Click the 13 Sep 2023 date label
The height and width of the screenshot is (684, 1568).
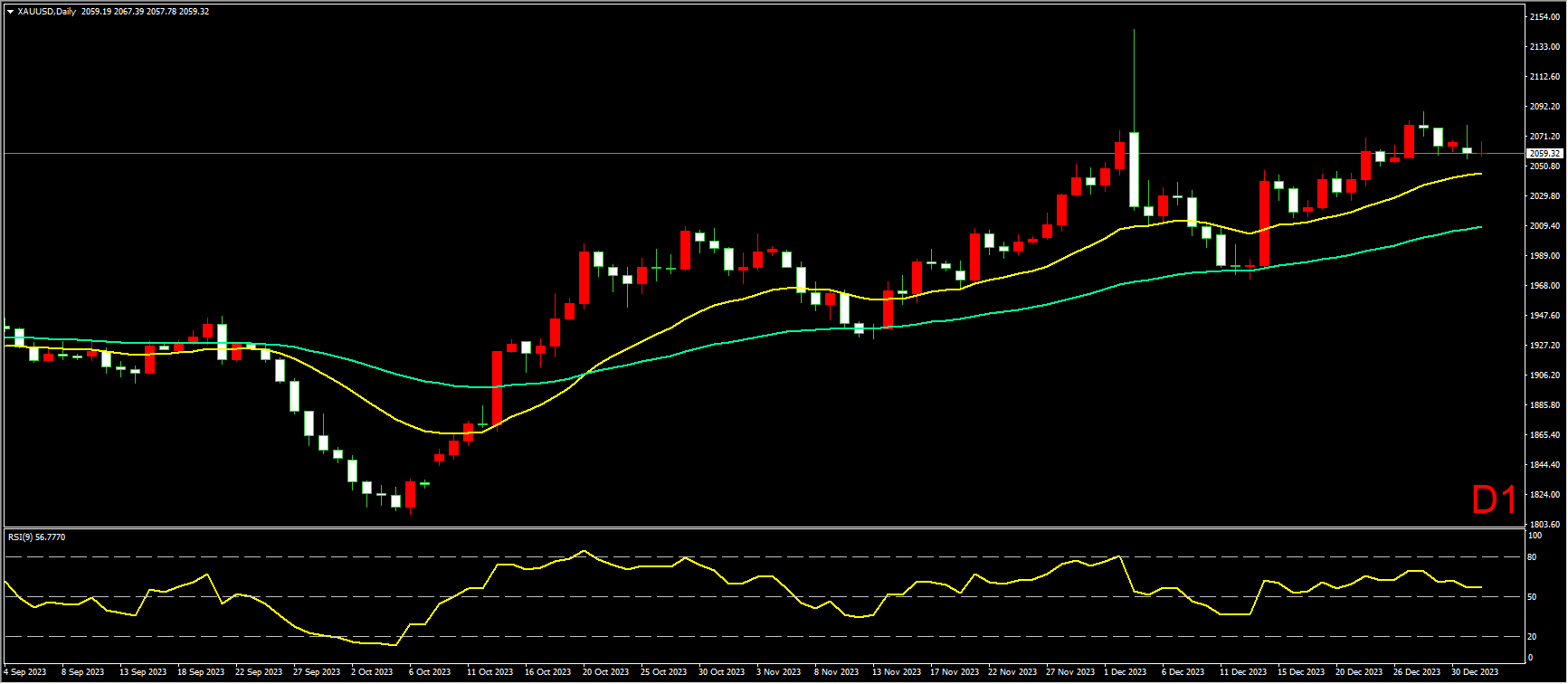[143, 672]
